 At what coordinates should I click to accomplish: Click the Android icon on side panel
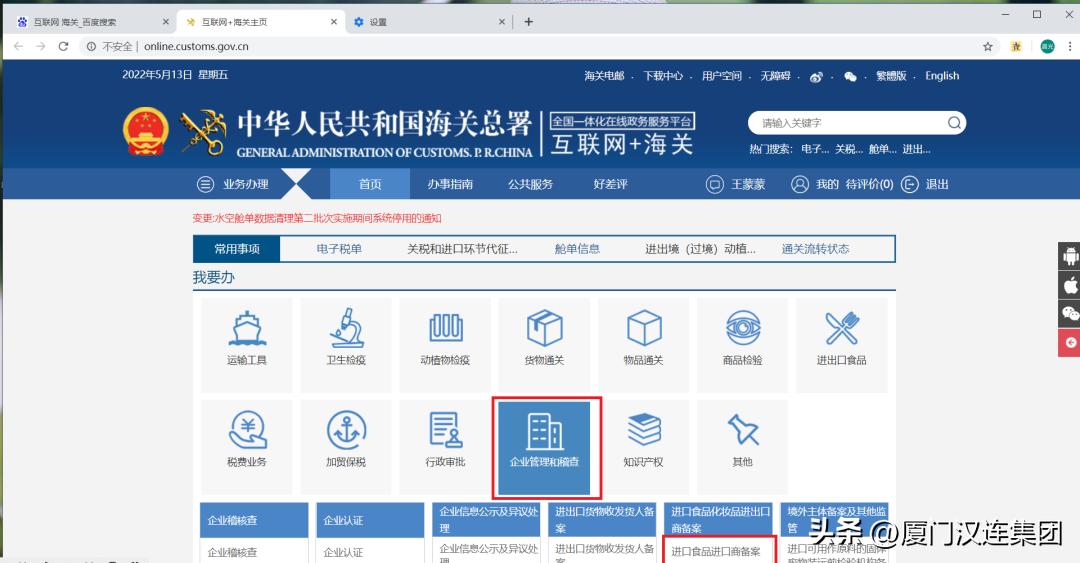[1070, 256]
